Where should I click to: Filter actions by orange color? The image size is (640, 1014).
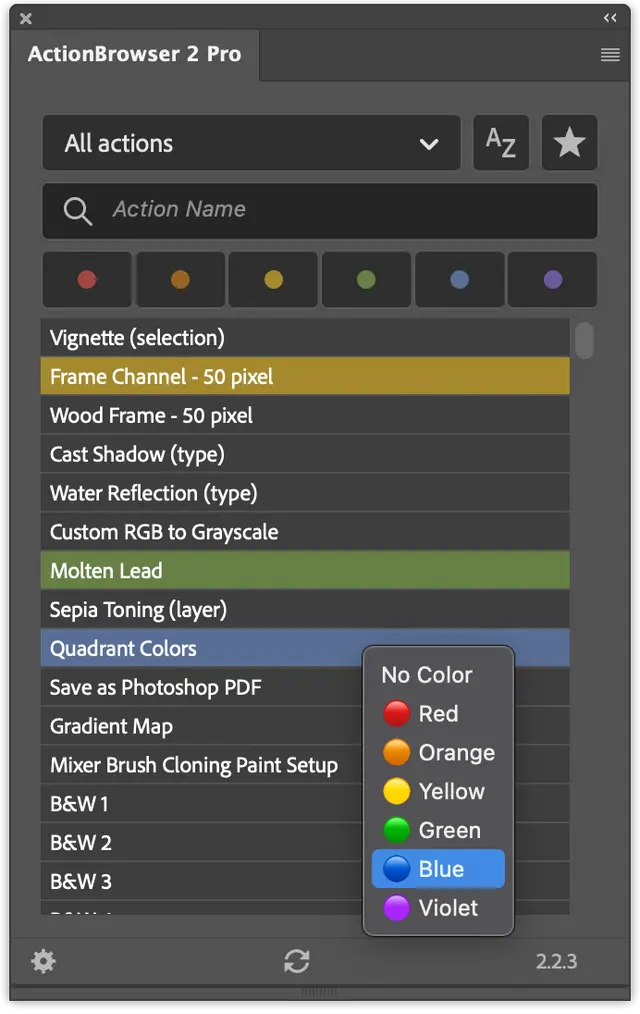(x=180, y=279)
